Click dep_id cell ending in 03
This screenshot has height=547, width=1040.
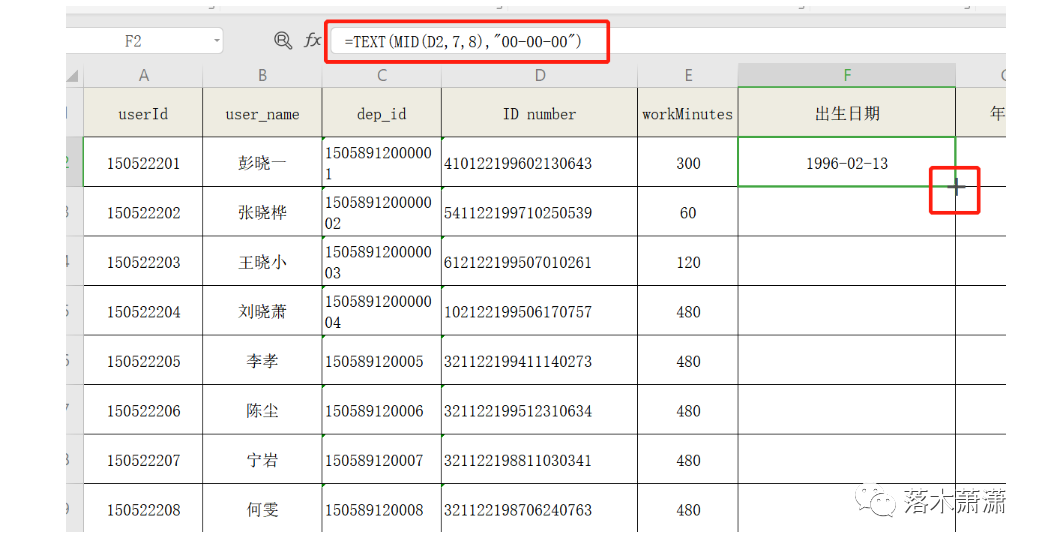point(381,262)
